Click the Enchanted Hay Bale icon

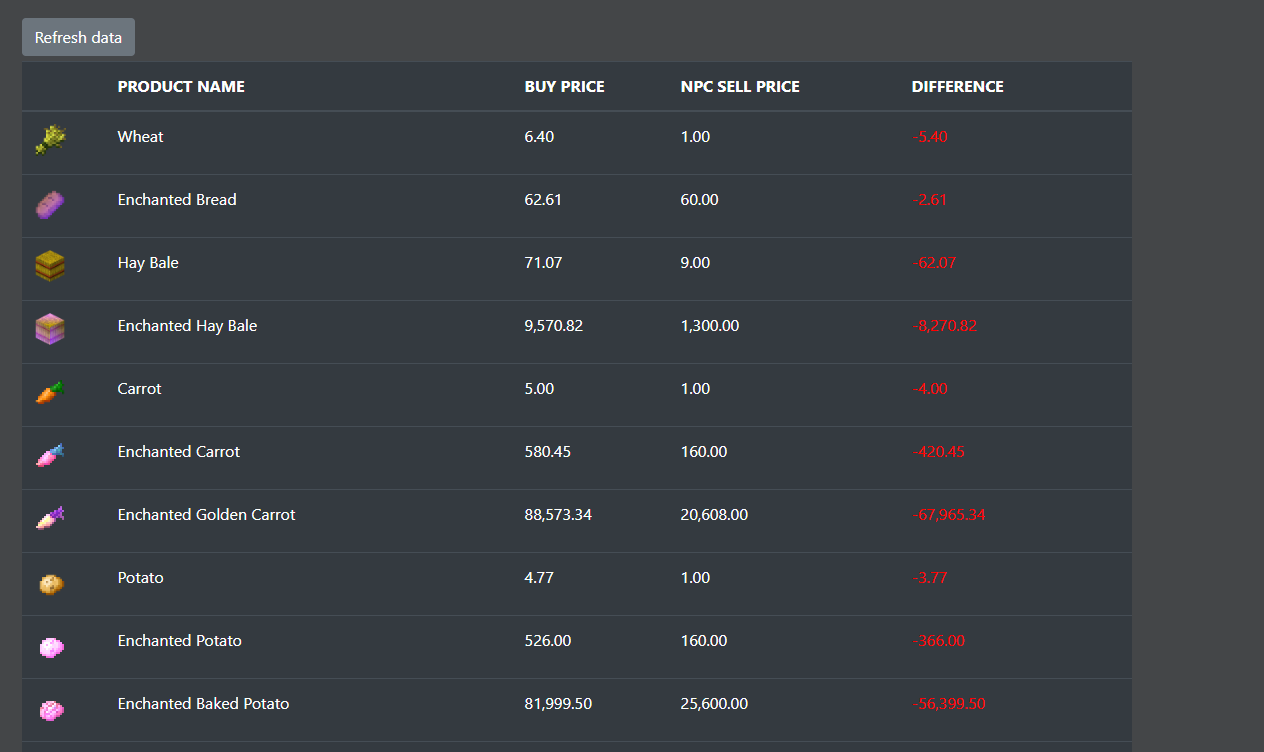pos(50,329)
